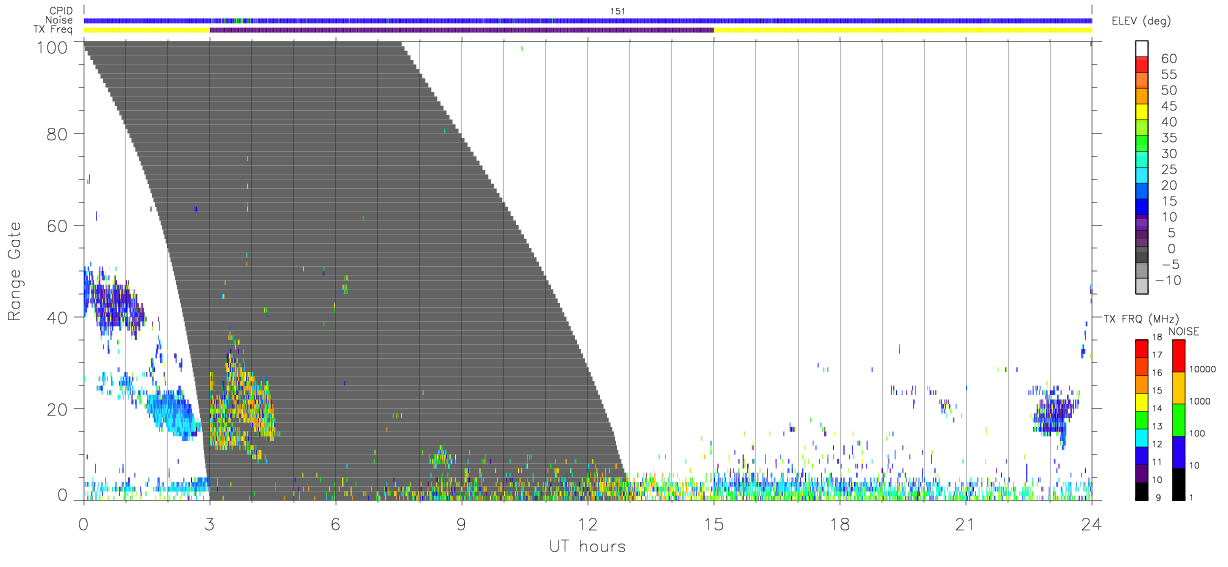Pick the red swatch in the ELEV color bar
This screenshot has width=1228, height=567.
pyautogui.click(x=1142, y=66)
